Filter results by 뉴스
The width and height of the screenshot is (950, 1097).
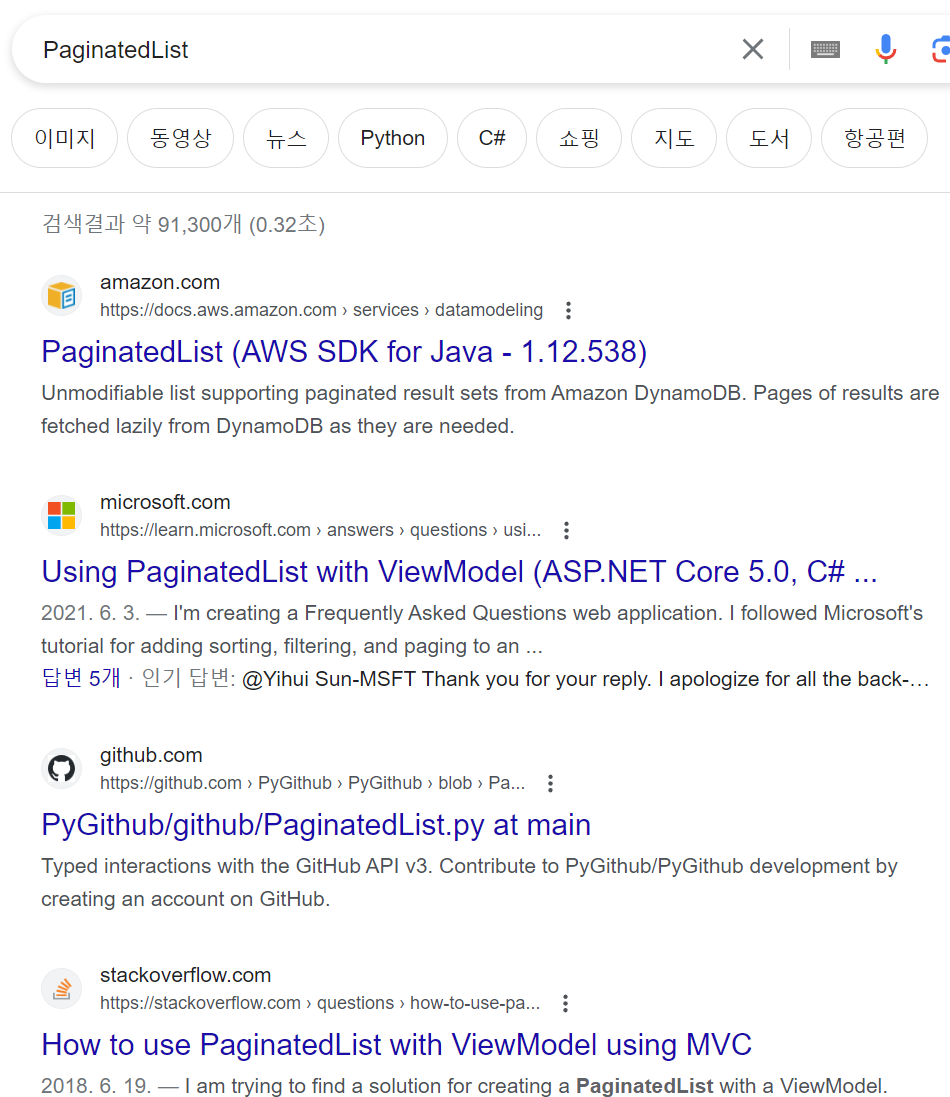tap(286, 138)
